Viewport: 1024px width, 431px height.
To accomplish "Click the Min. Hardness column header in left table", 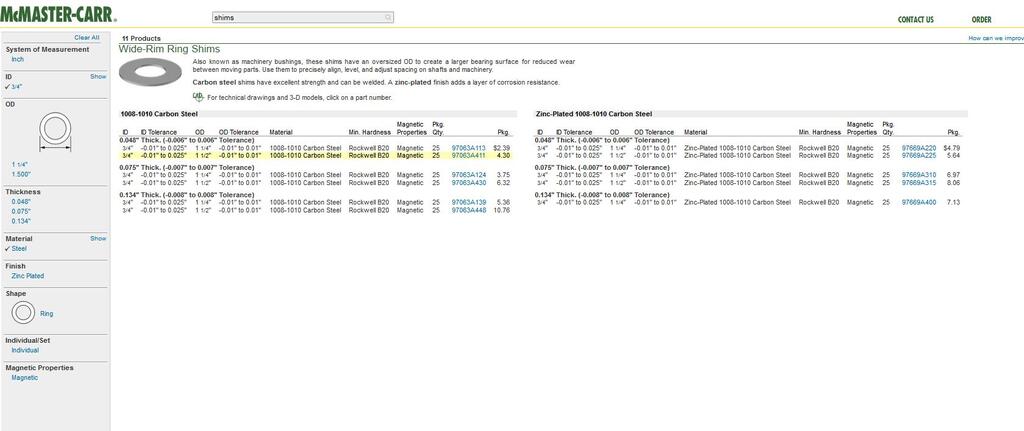I will (x=370, y=132).
